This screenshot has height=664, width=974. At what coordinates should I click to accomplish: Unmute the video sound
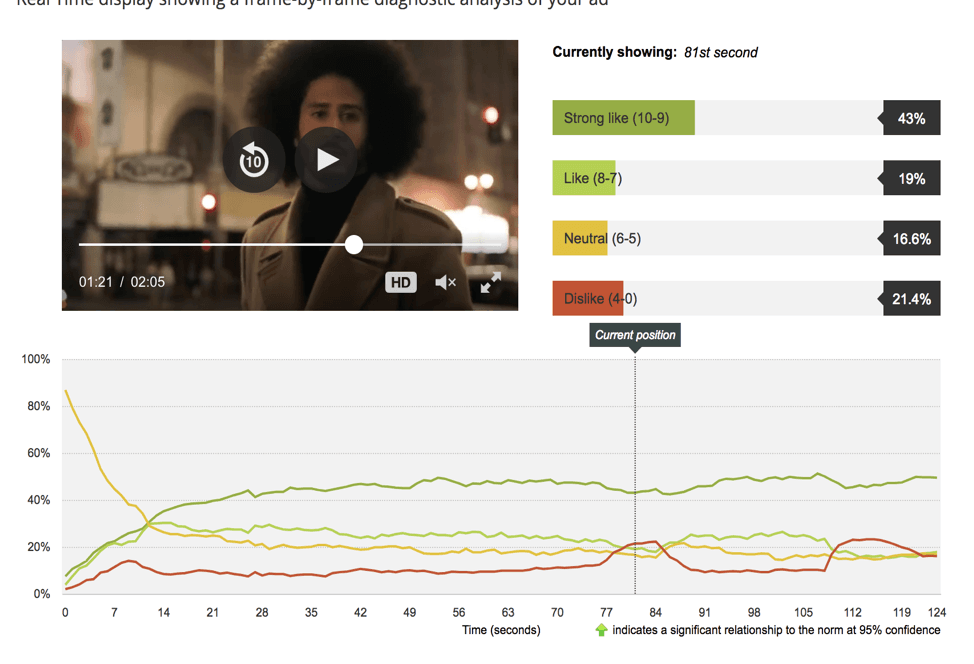(446, 283)
